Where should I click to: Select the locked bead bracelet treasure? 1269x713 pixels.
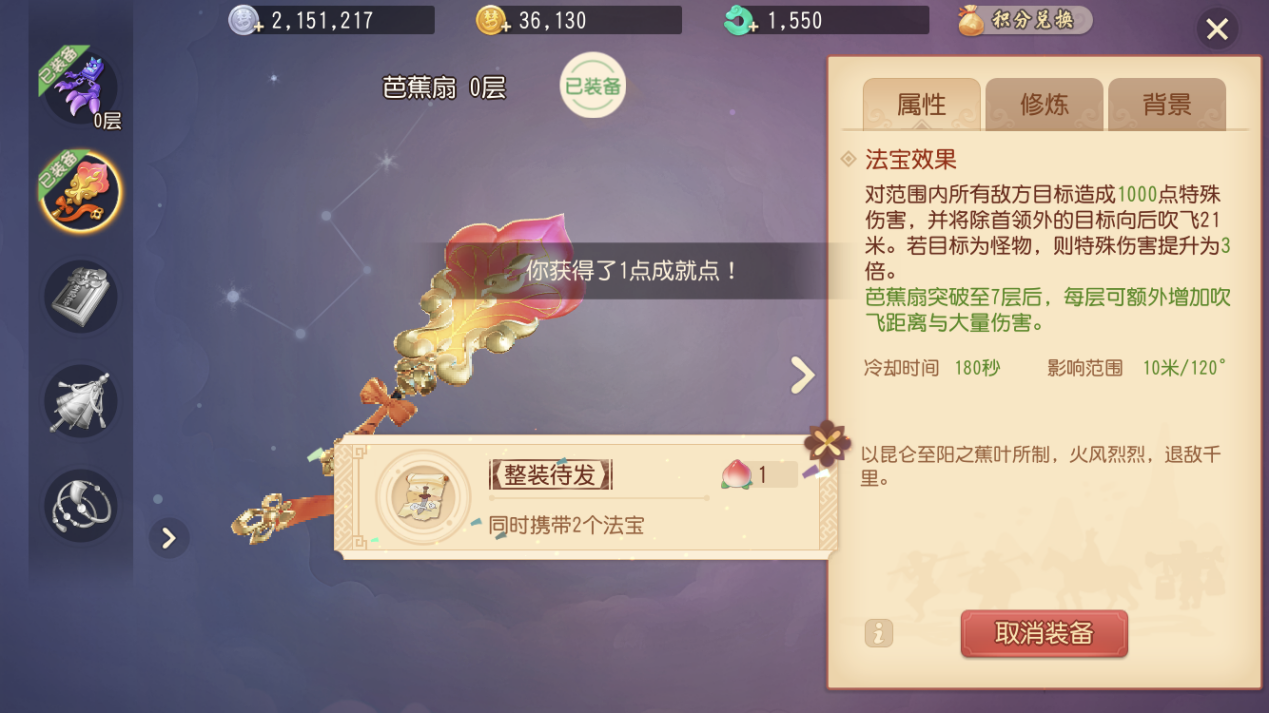coord(80,506)
